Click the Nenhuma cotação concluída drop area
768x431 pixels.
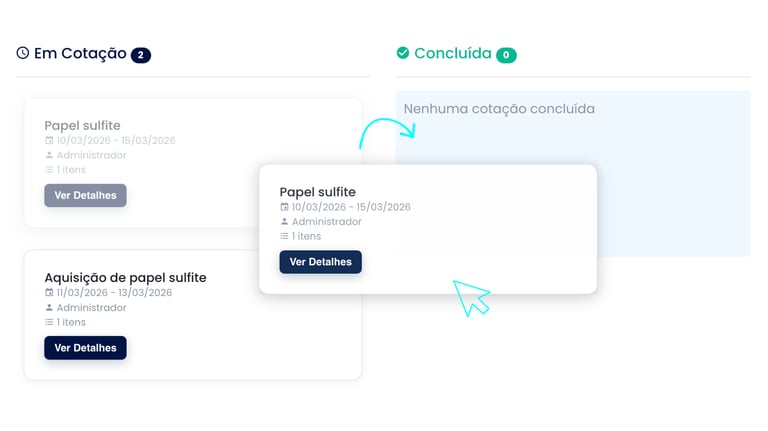tap(573, 174)
